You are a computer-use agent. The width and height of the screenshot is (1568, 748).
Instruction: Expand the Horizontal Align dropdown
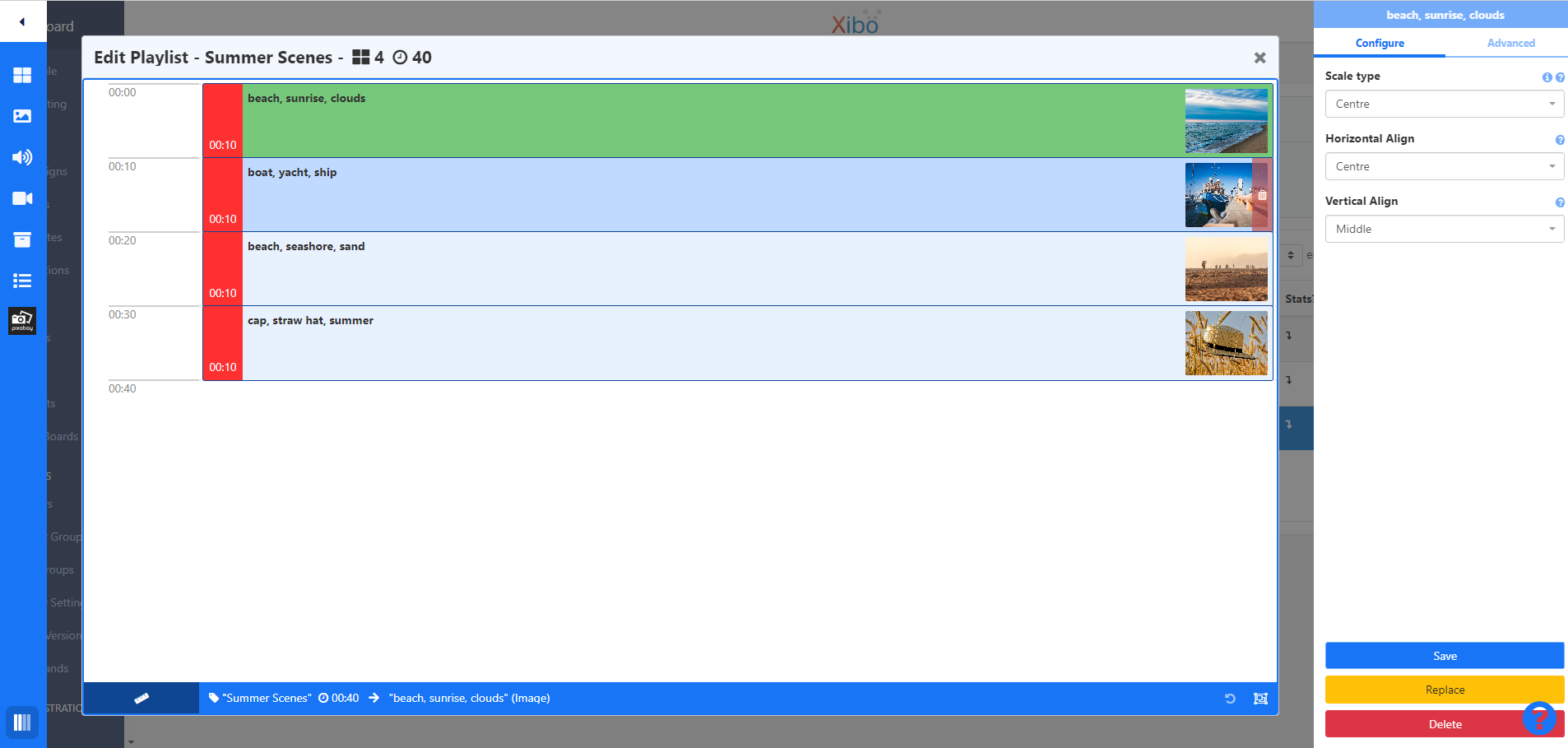[x=1444, y=167]
